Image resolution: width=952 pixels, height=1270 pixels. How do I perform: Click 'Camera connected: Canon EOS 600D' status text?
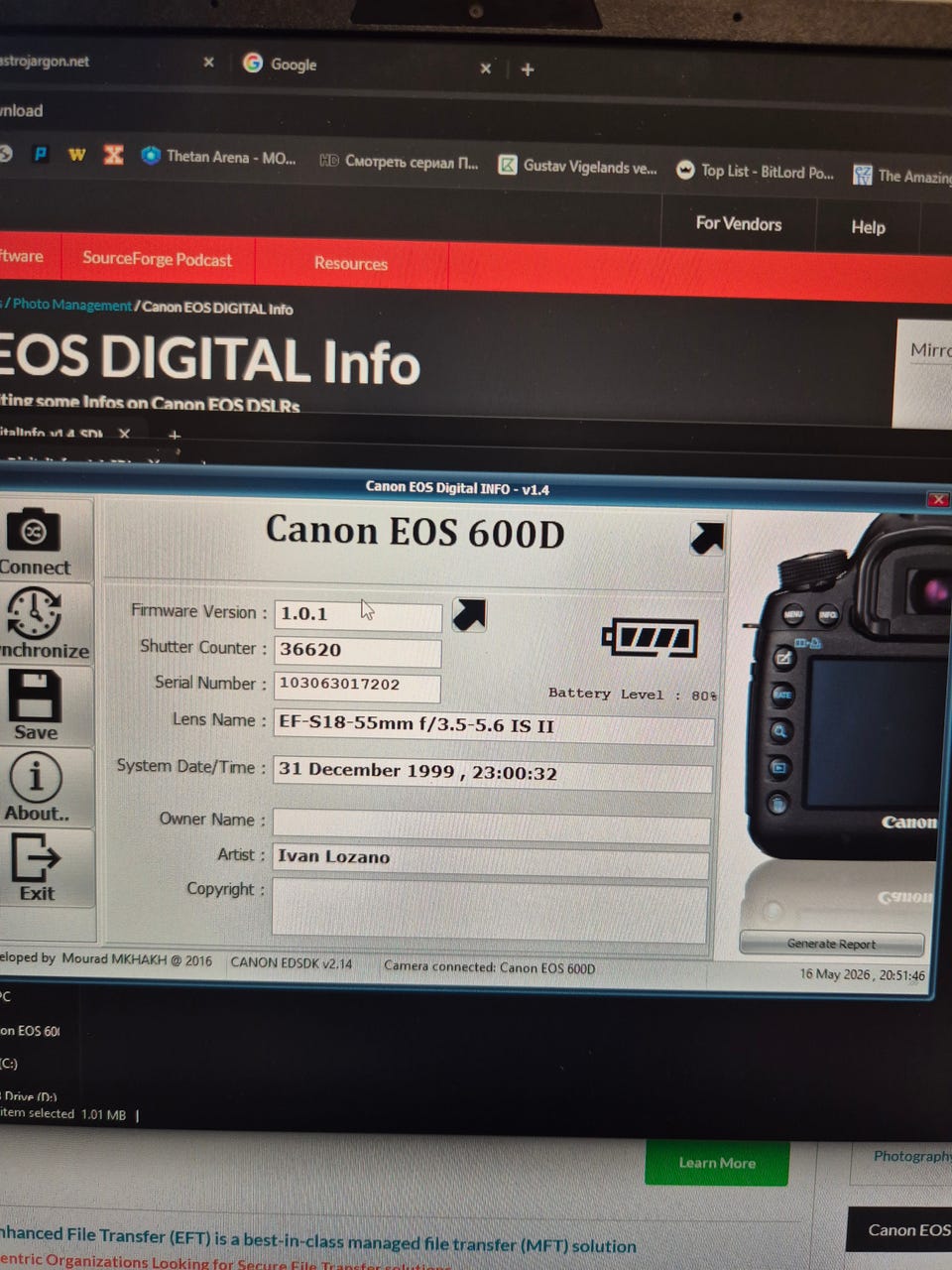490,966
